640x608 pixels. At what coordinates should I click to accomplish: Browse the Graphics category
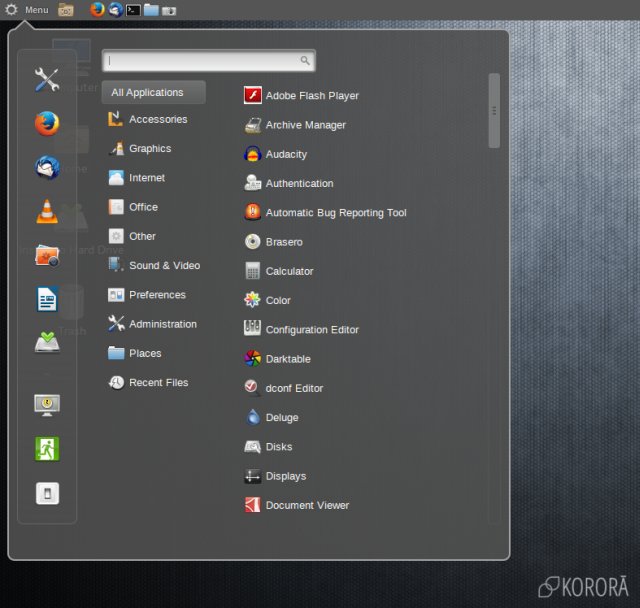[x=149, y=149]
